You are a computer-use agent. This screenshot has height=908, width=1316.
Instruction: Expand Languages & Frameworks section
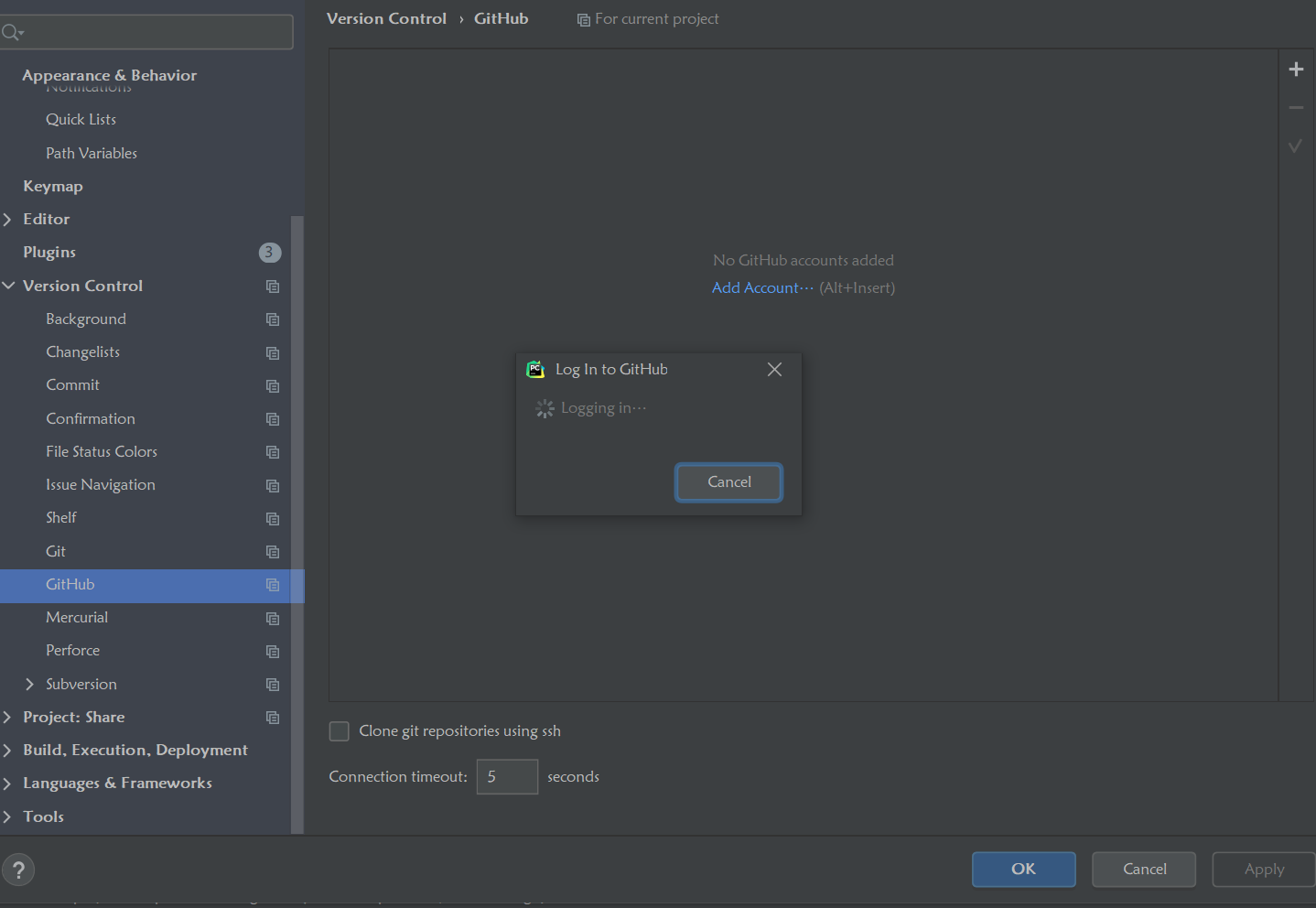click(x=7, y=784)
